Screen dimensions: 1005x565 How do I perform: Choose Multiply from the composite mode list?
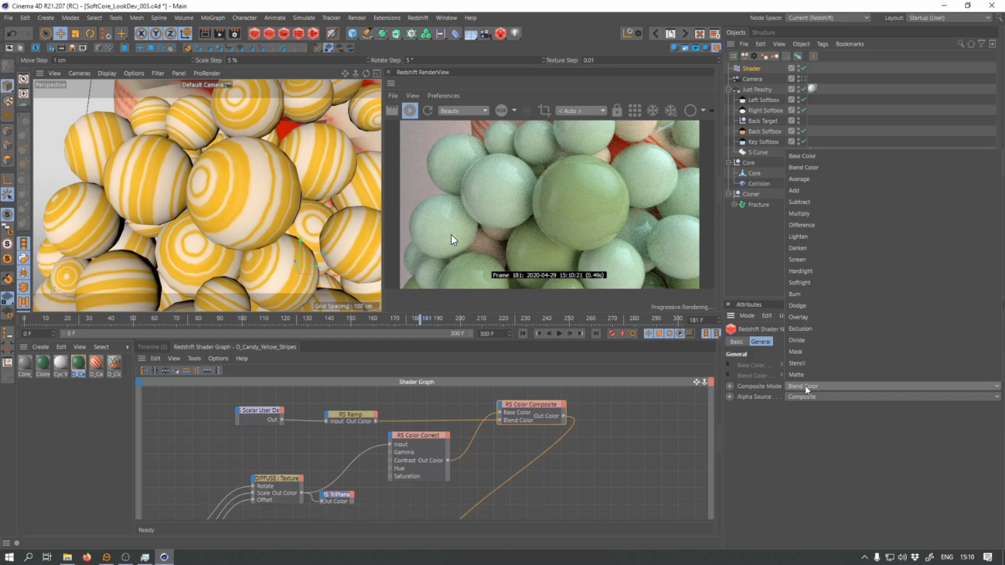click(799, 214)
